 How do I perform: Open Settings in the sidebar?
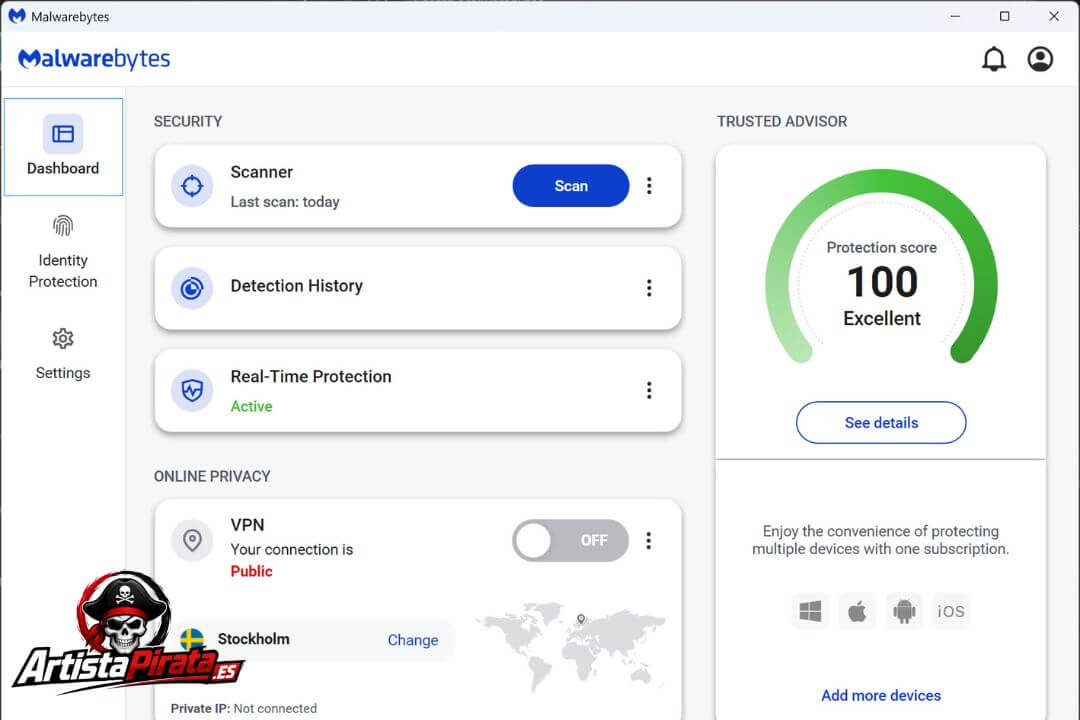(63, 355)
